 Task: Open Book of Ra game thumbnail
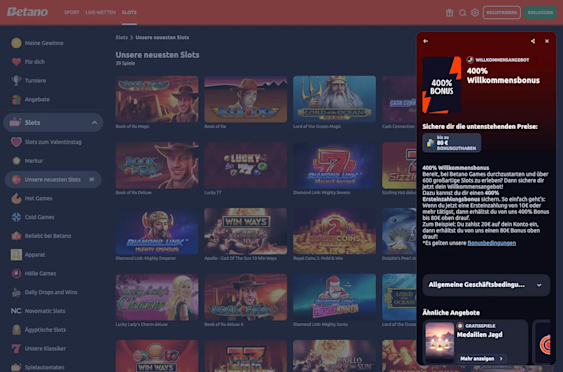pyautogui.click(x=246, y=99)
